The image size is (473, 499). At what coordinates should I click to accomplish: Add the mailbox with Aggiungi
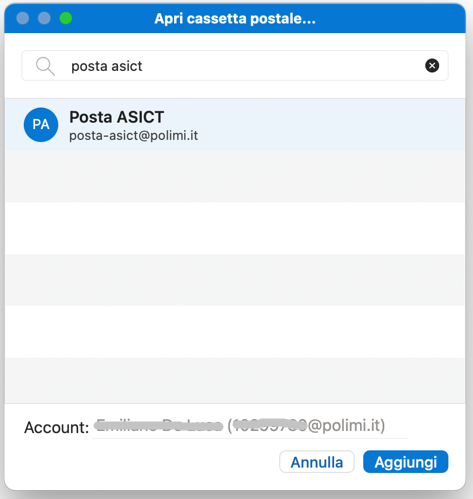point(406,462)
